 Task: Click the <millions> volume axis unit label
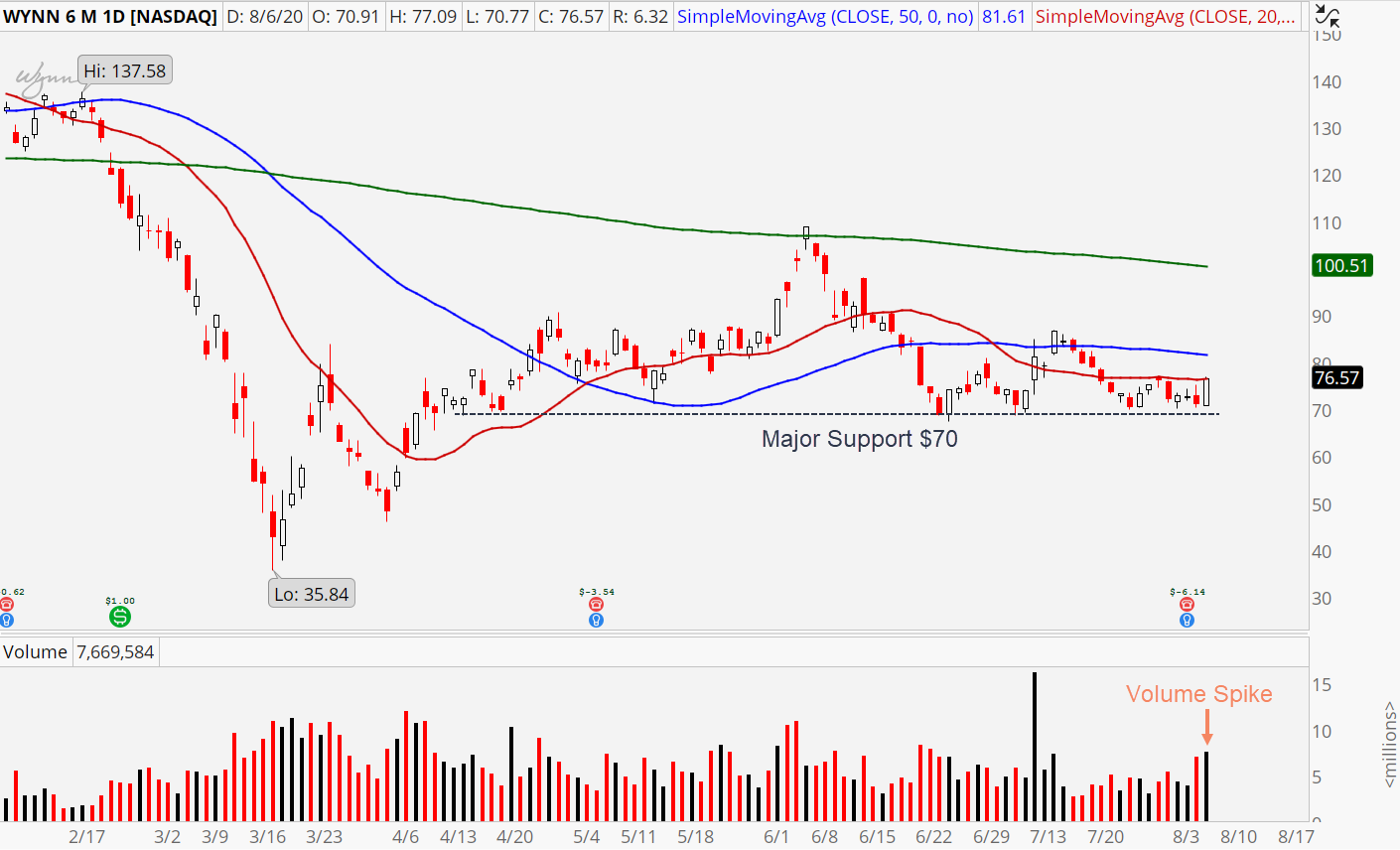(x=1389, y=745)
